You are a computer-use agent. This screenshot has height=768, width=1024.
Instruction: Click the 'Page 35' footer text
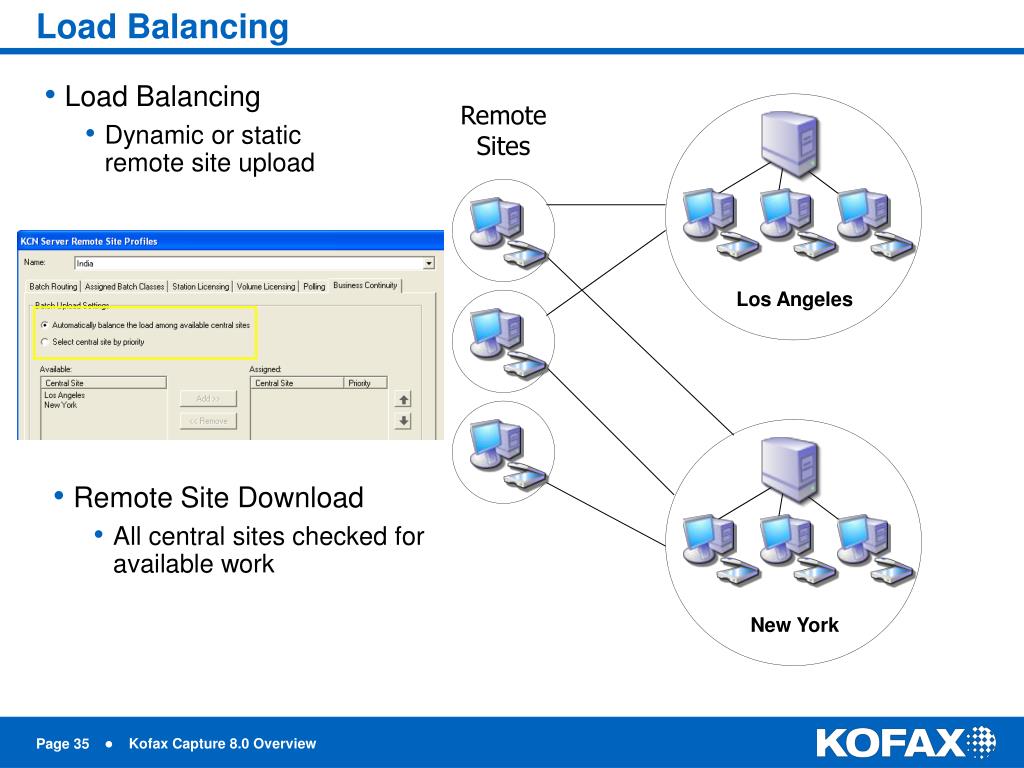click(63, 744)
